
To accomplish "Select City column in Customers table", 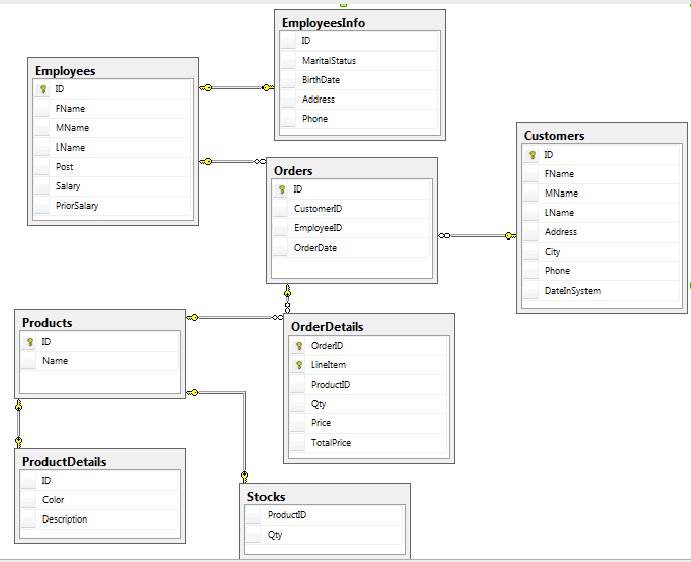I will coord(601,252).
